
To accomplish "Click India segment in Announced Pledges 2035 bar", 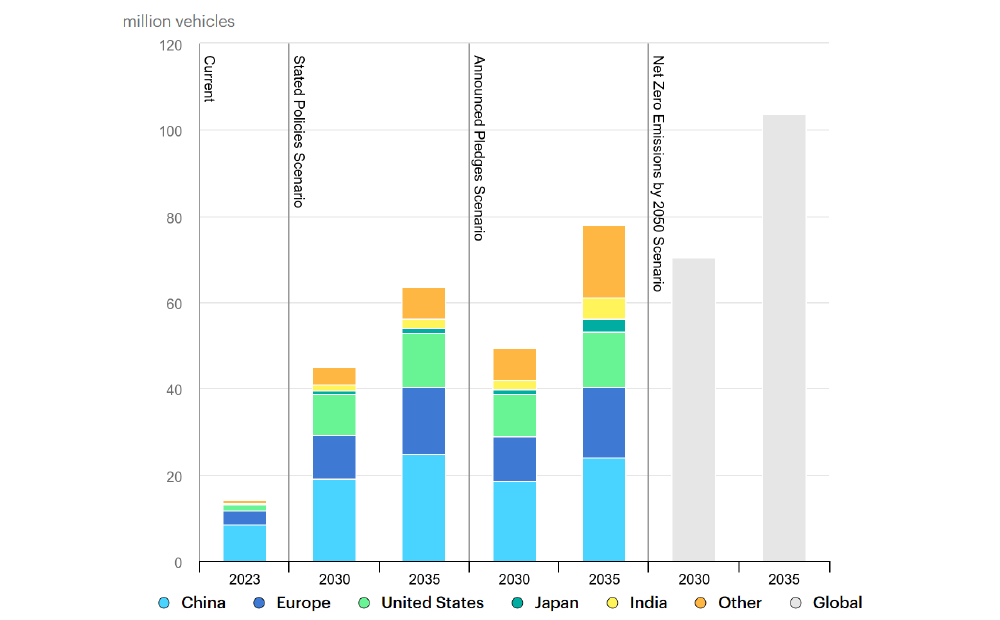I will [x=604, y=308].
